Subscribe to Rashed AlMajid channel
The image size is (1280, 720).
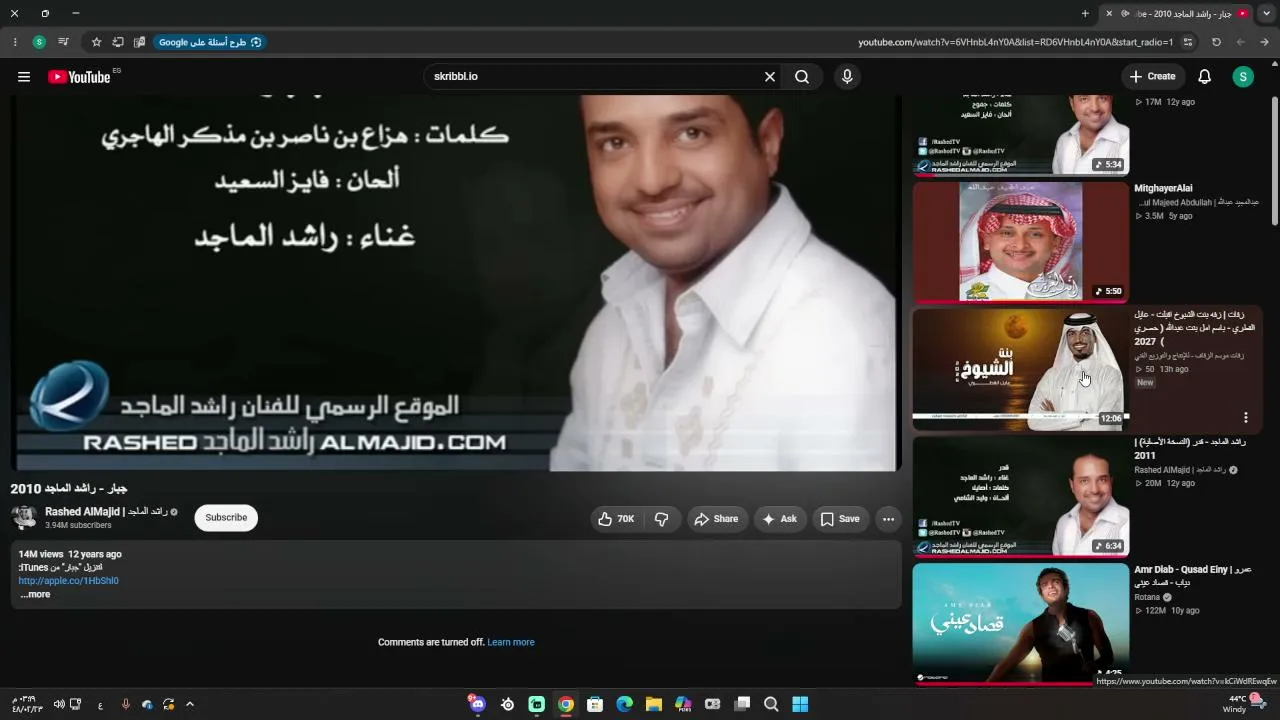(226, 518)
